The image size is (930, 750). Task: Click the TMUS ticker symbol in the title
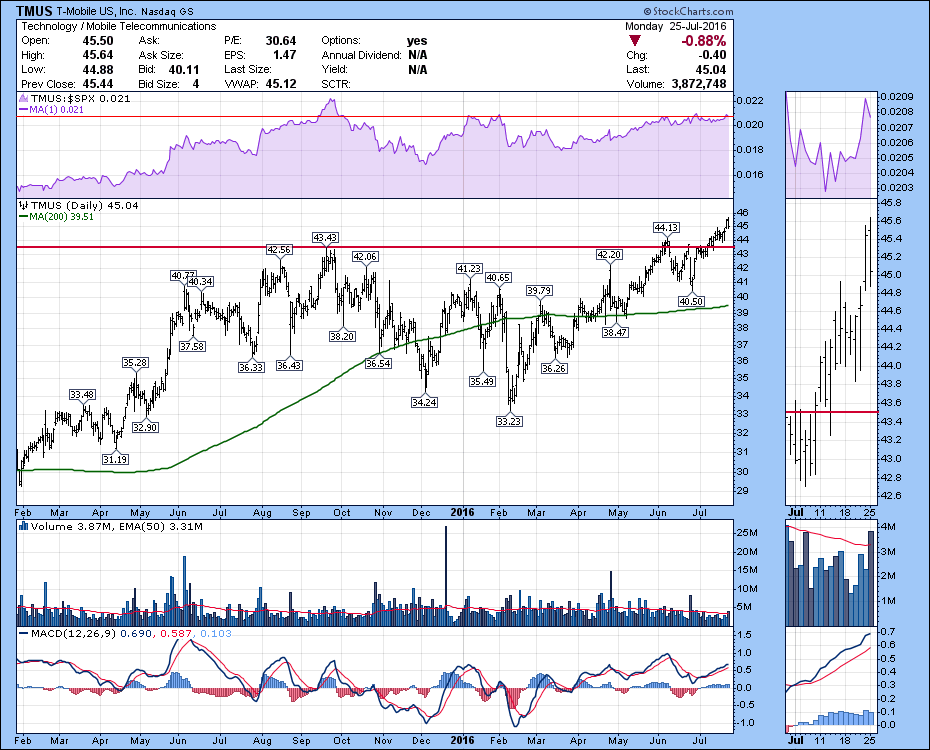34,11
